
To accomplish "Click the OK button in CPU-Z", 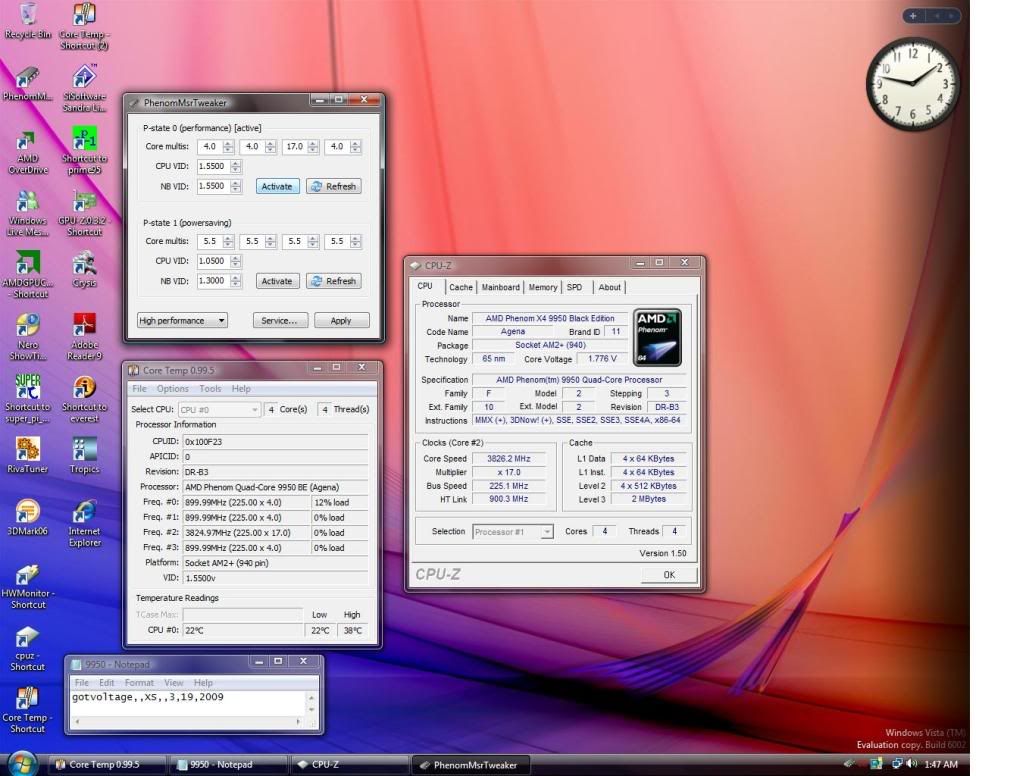I will click(668, 575).
